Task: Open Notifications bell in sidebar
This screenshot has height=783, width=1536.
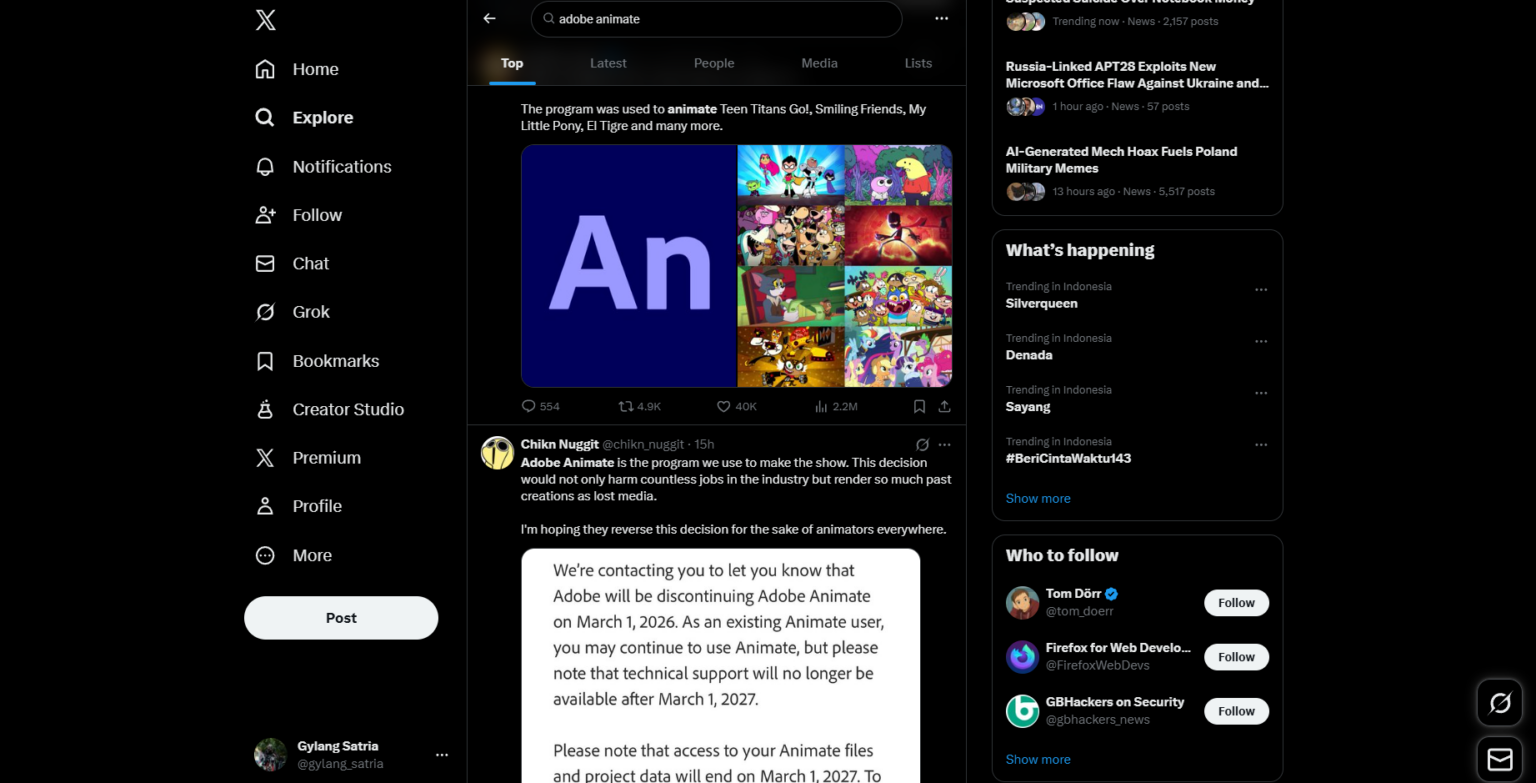Action: [323, 166]
